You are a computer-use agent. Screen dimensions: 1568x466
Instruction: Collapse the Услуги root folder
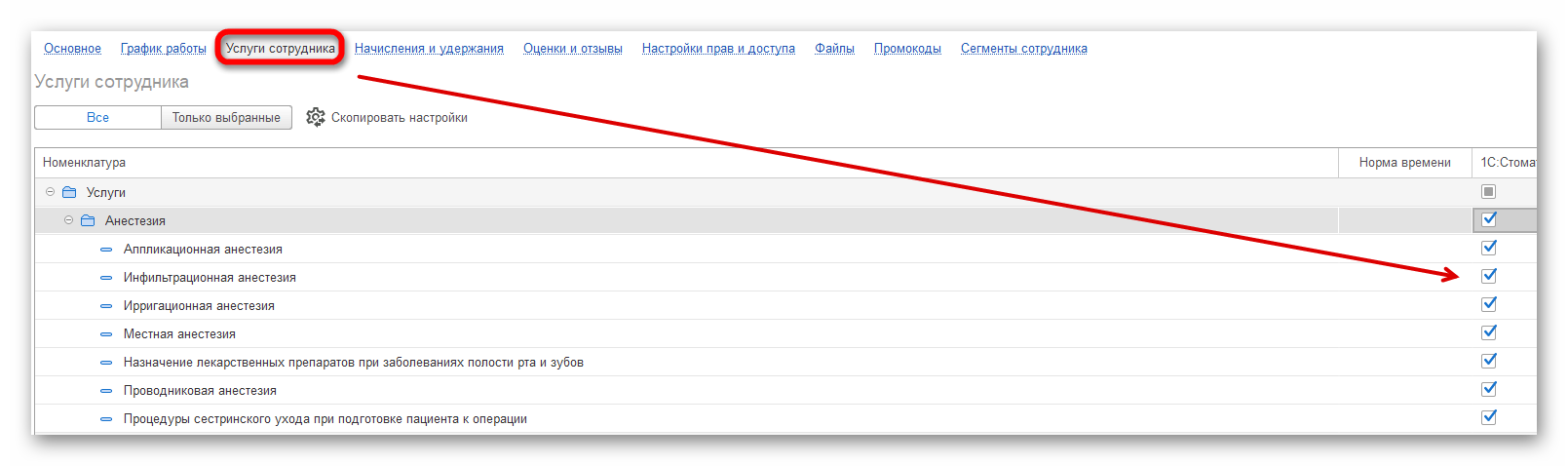tap(50, 192)
